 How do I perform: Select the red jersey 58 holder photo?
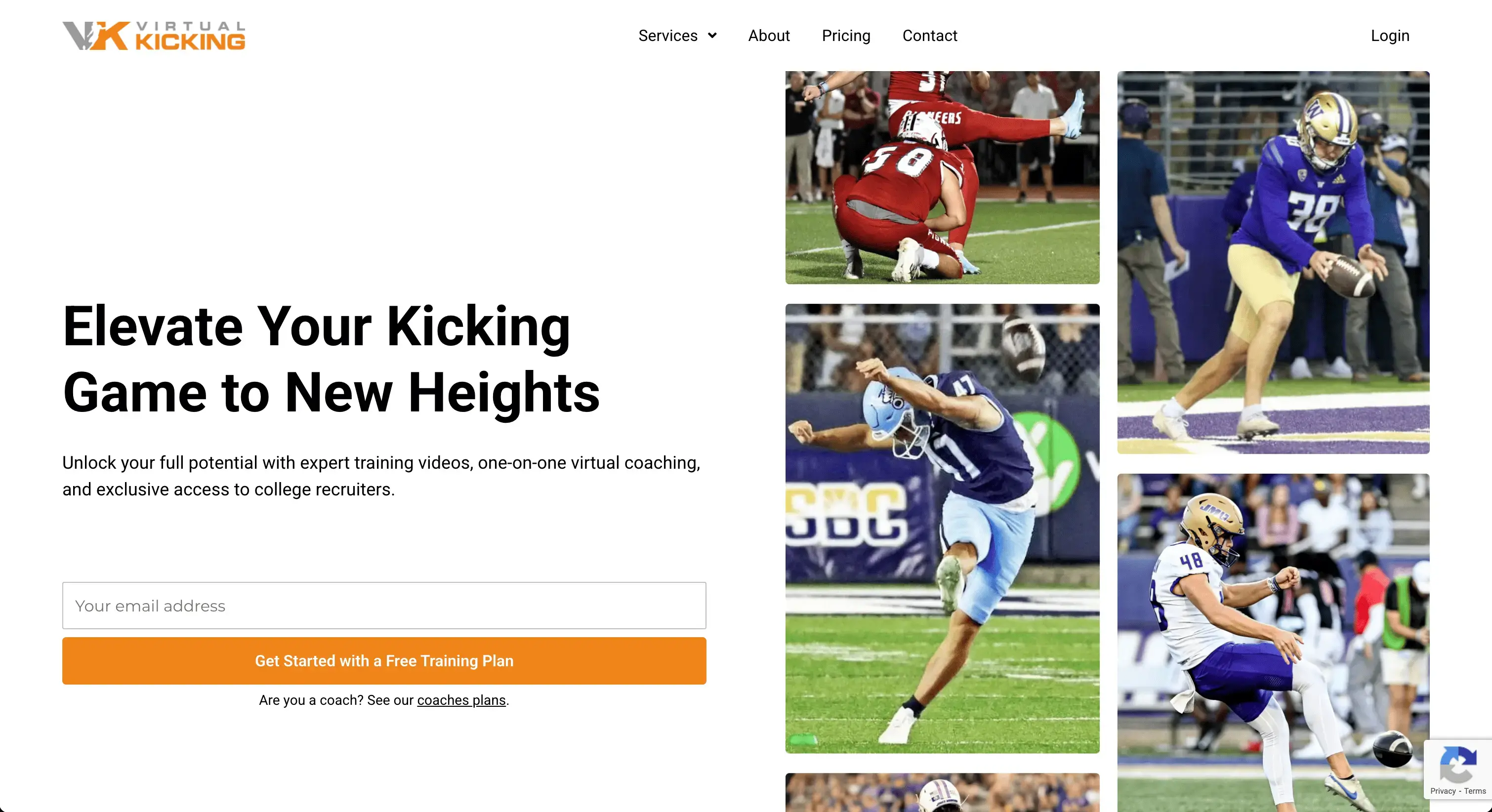click(x=942, y=177)
